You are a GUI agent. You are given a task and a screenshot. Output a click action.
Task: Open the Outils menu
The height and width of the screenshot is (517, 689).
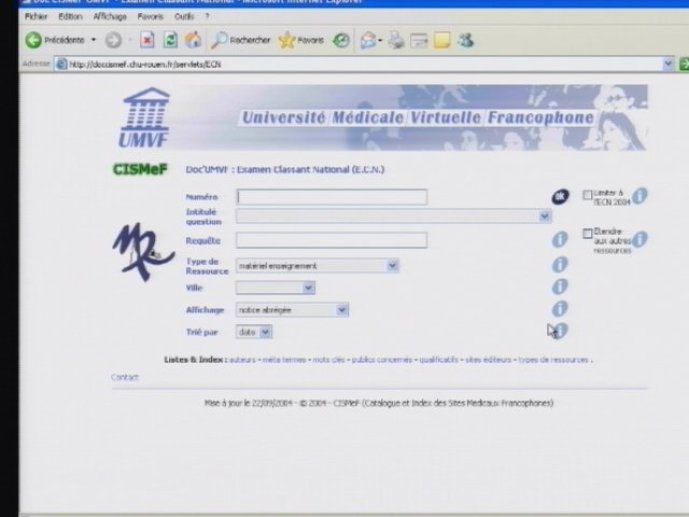184,17
